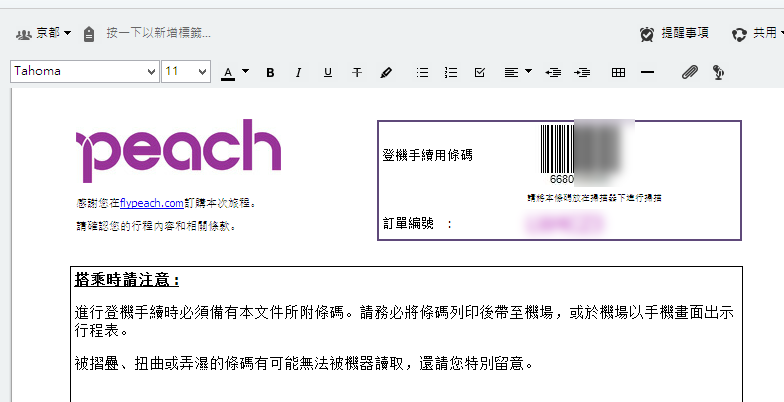Click the notebook people icon beside 京都

tap(24, 34)
